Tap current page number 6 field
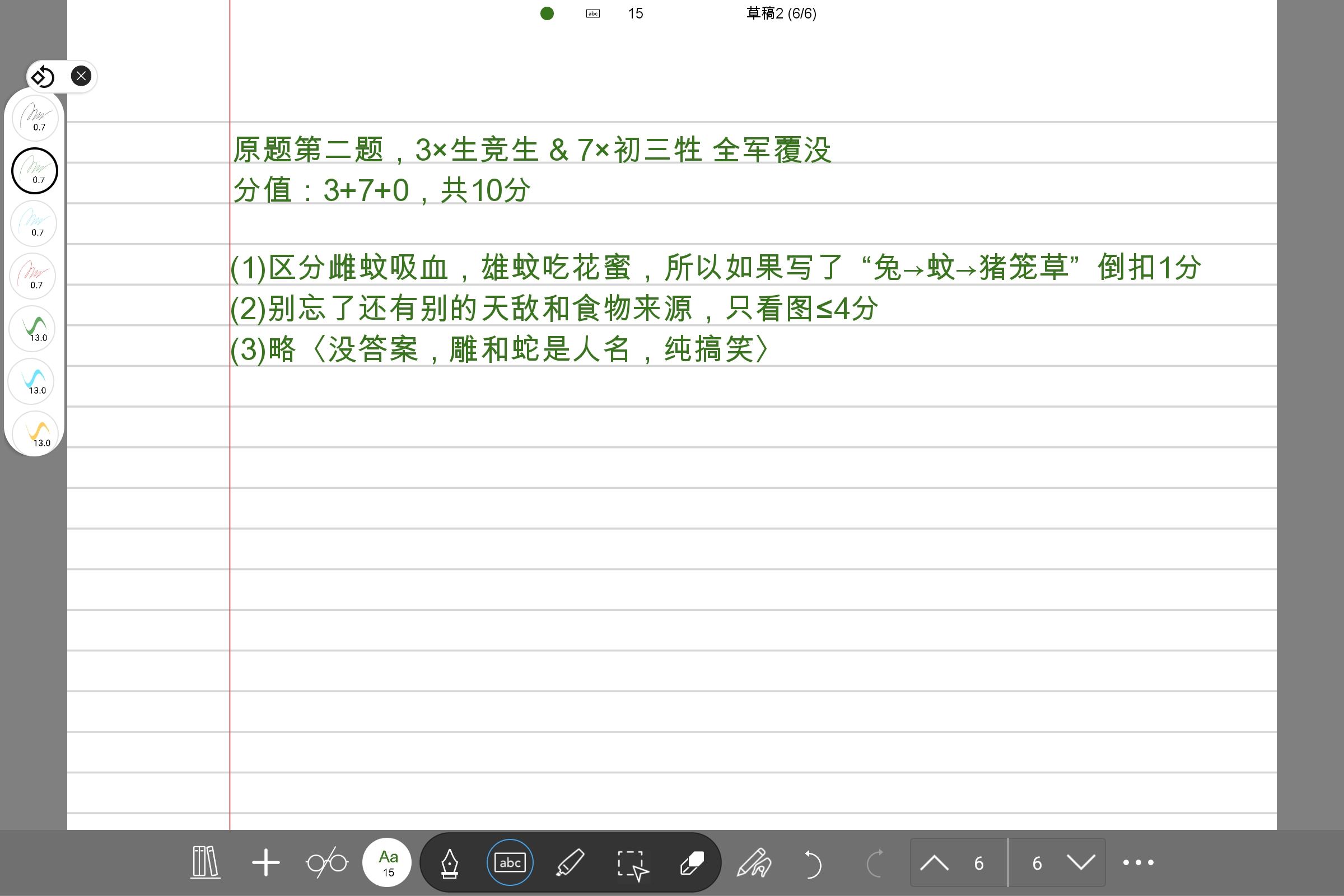Screen dimensions: 1344x896 tap(978, 863)
